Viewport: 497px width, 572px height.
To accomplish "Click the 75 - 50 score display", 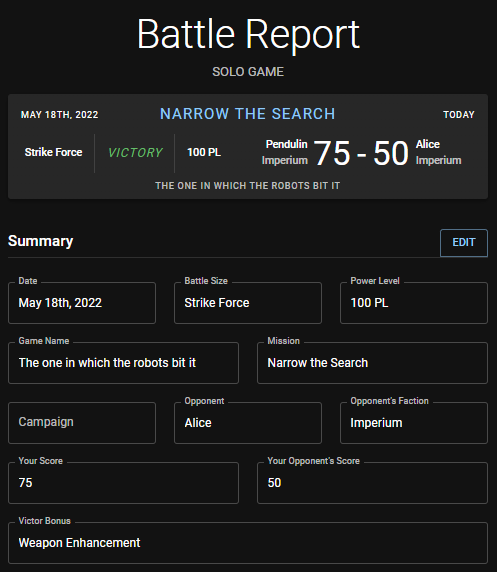I will tap(361, 153).
